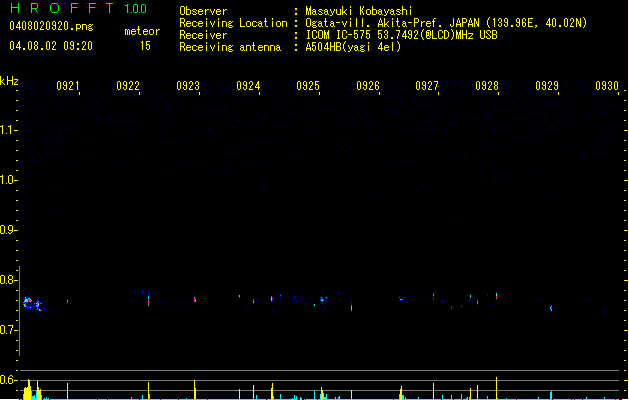
Task: Click the 0925 time marker
Action: (x=308, y=86)
